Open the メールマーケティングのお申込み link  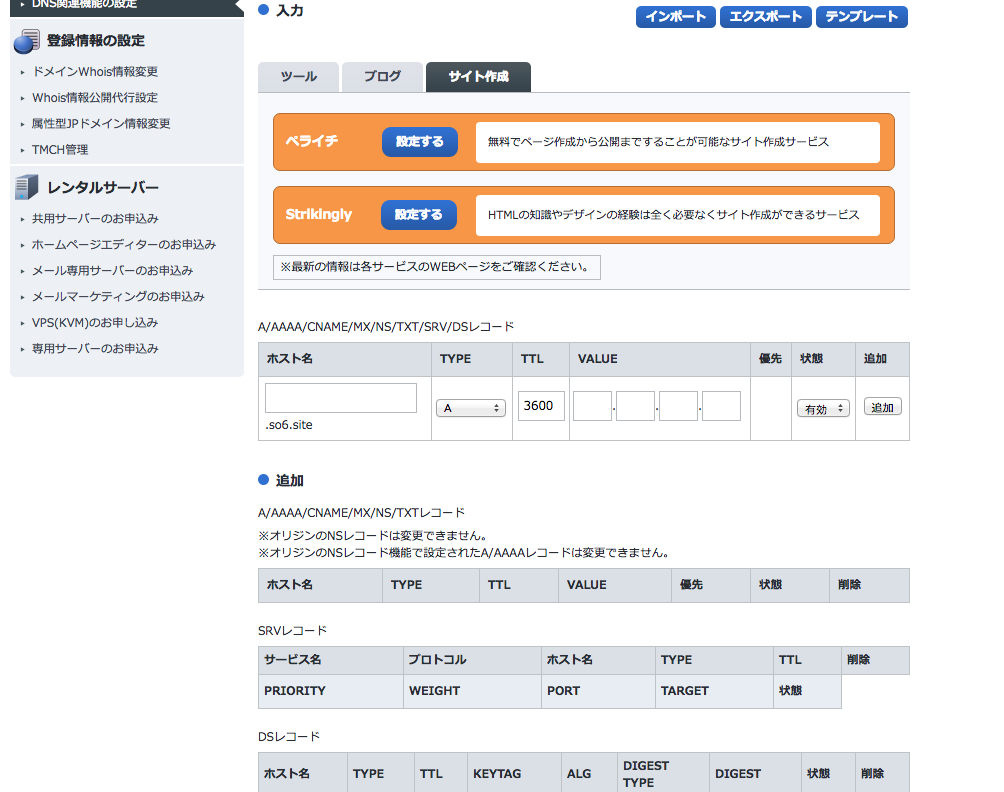(118, 296)
